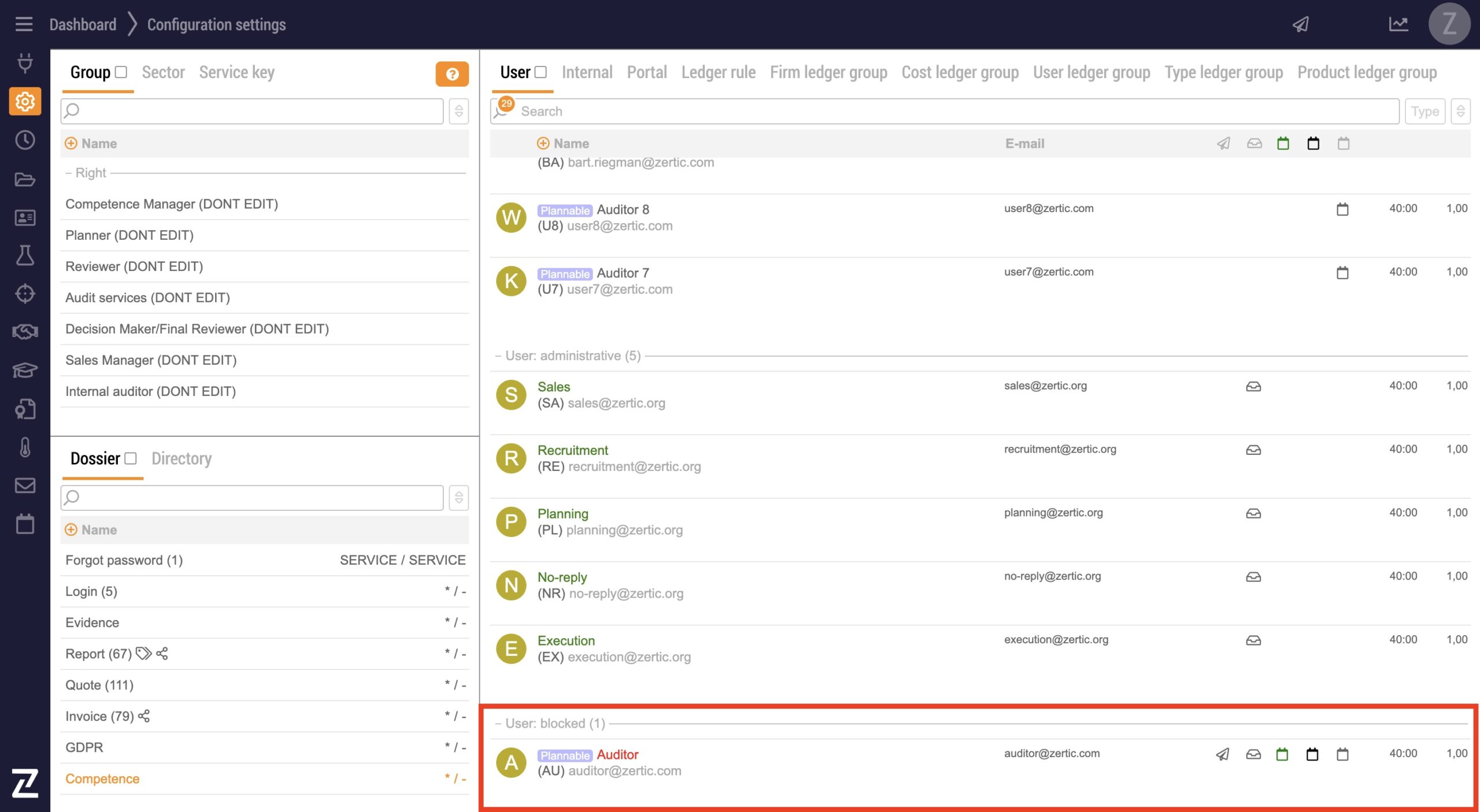Click the orange help question mark button
The width and height of the screenshot is (1480, 812).
(x=452, y=74)
